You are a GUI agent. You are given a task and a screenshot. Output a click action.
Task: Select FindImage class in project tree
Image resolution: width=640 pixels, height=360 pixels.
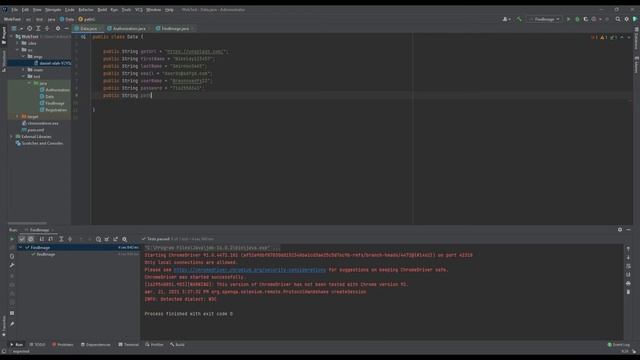52,103
